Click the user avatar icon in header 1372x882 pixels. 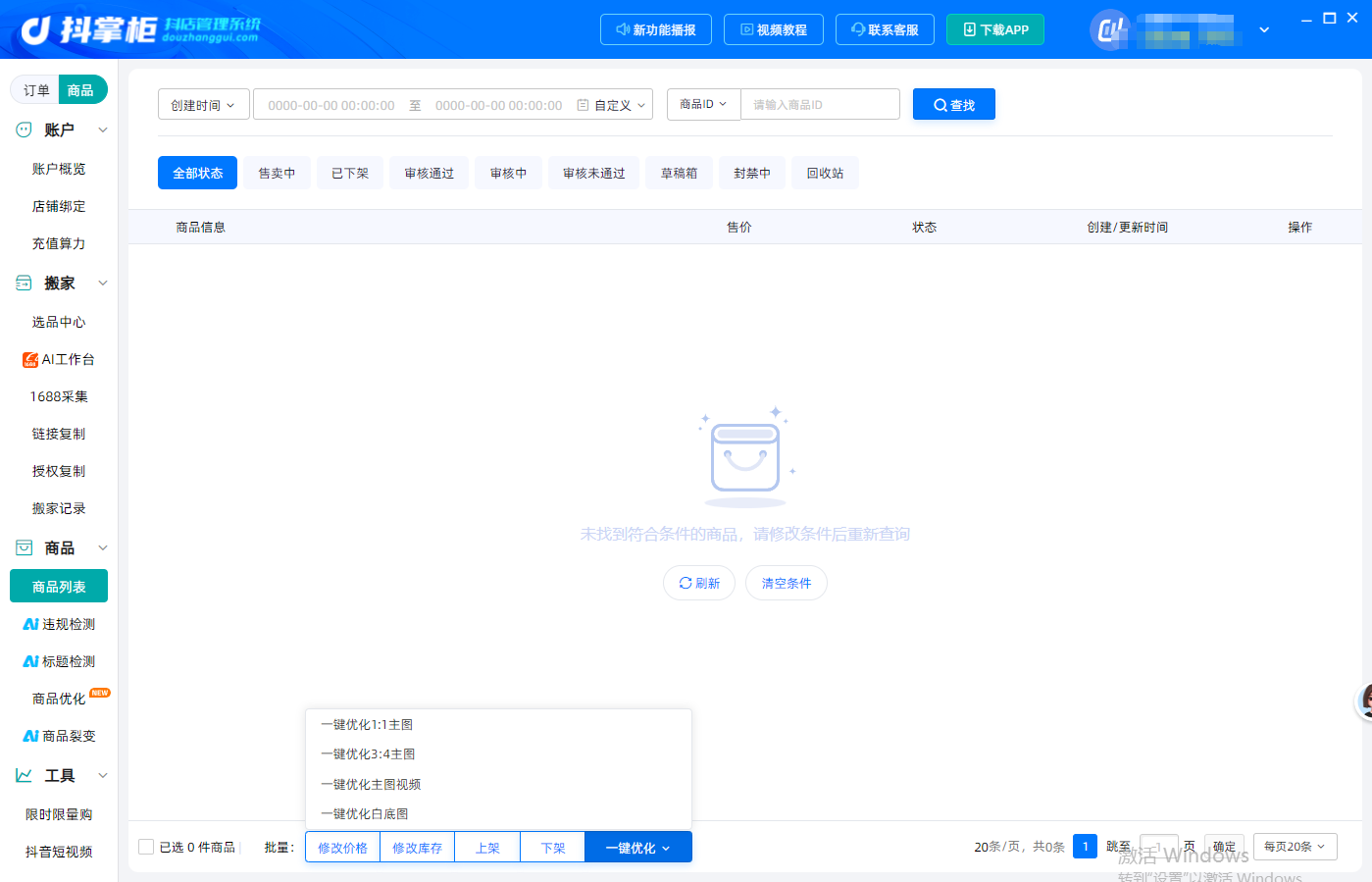(1109, 30)
